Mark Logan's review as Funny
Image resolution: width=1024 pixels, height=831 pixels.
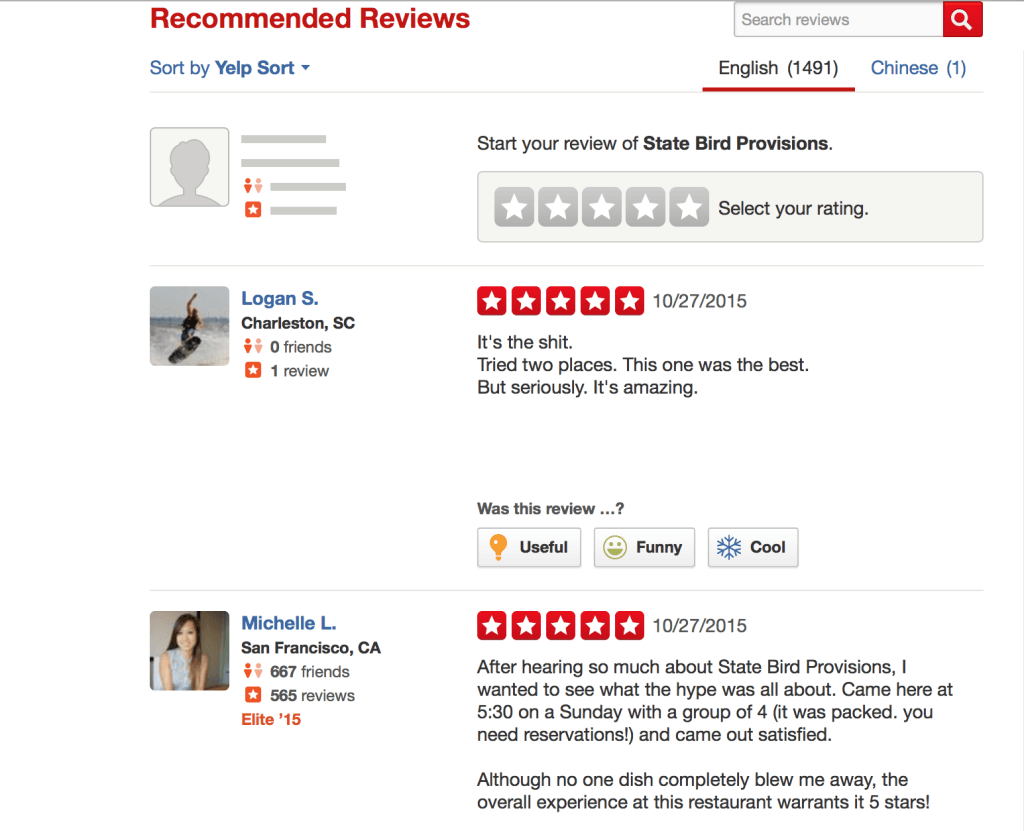click(644, 548)
